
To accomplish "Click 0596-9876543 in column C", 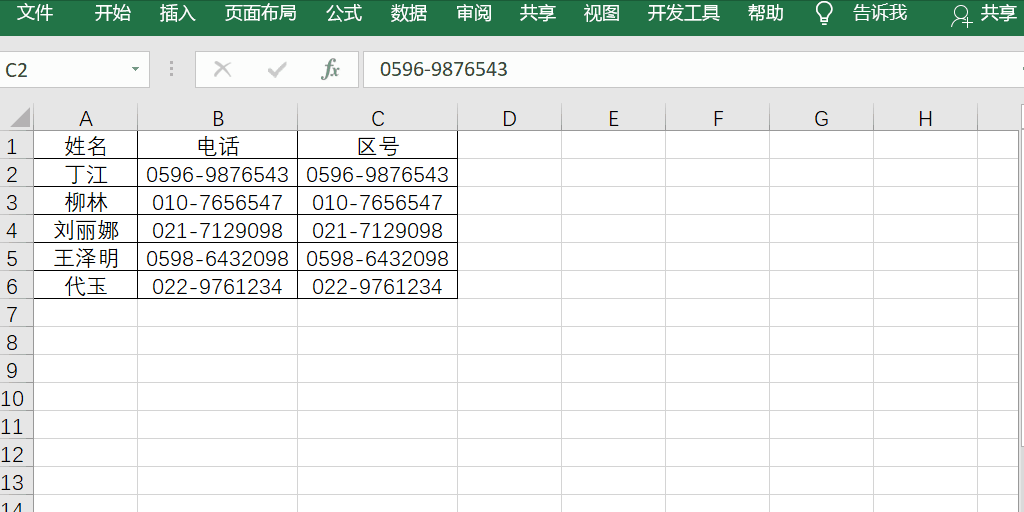I will point(377,173).
